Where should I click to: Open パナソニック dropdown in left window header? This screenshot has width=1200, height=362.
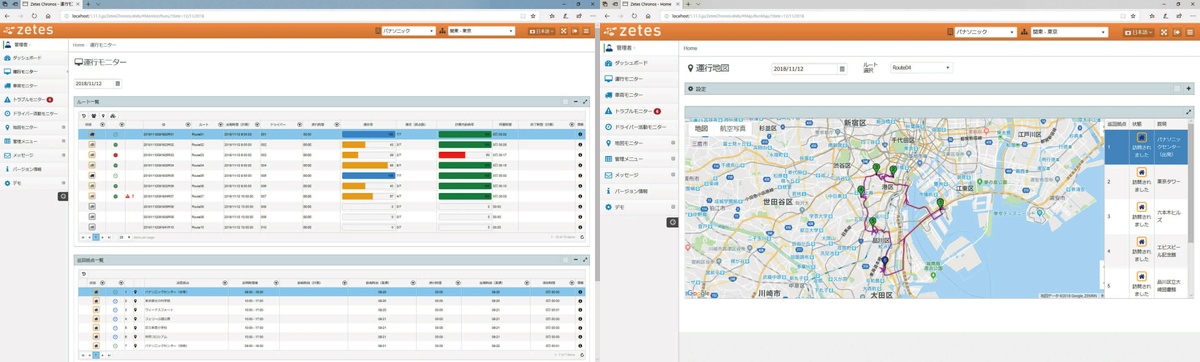coord(409,31)
